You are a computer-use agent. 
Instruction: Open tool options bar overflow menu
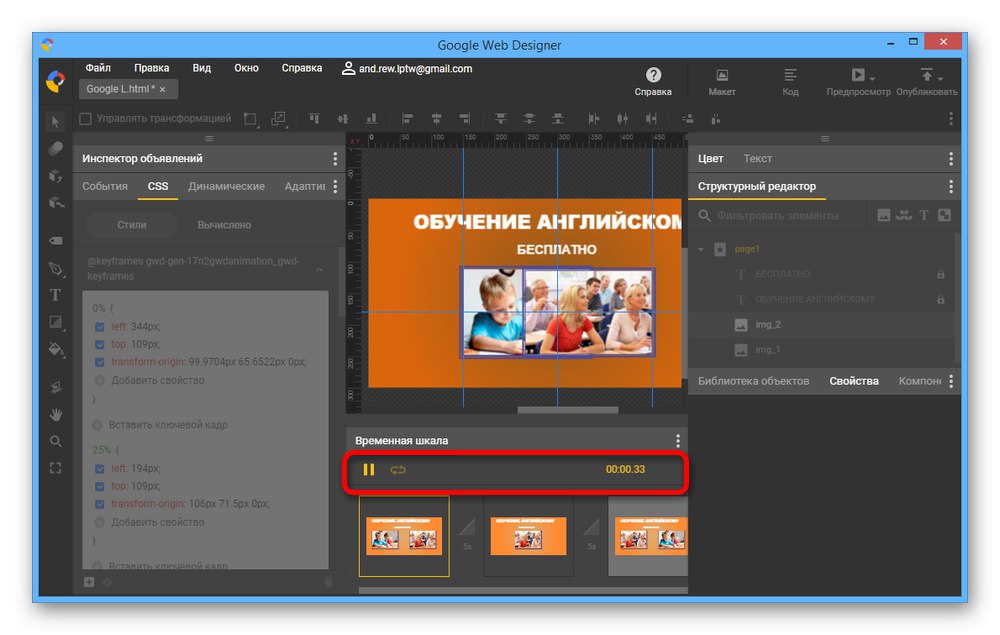951,119
